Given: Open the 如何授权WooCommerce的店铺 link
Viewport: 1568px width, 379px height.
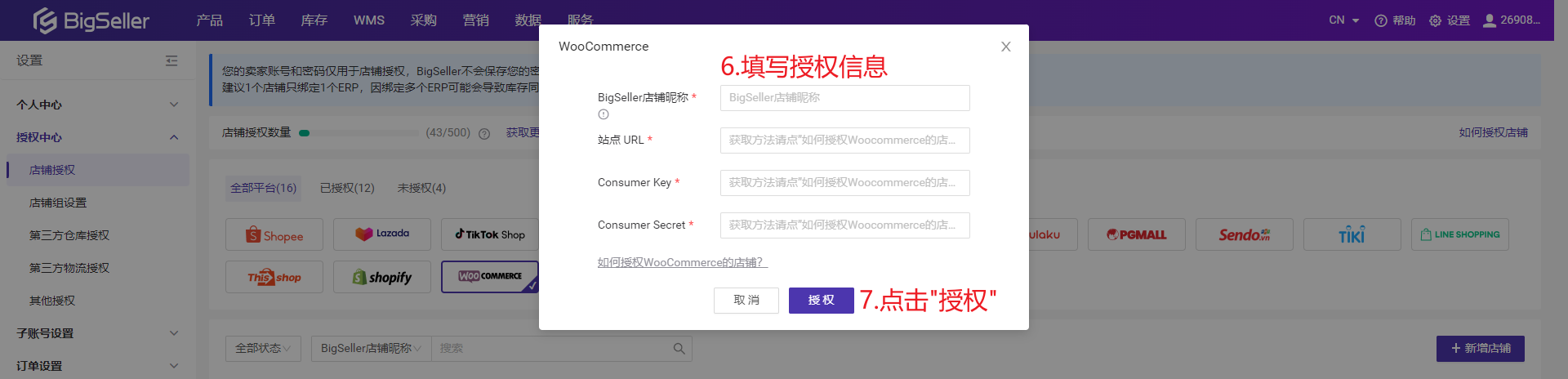Looking at the screenshot, I should click(x=683, y=262).
